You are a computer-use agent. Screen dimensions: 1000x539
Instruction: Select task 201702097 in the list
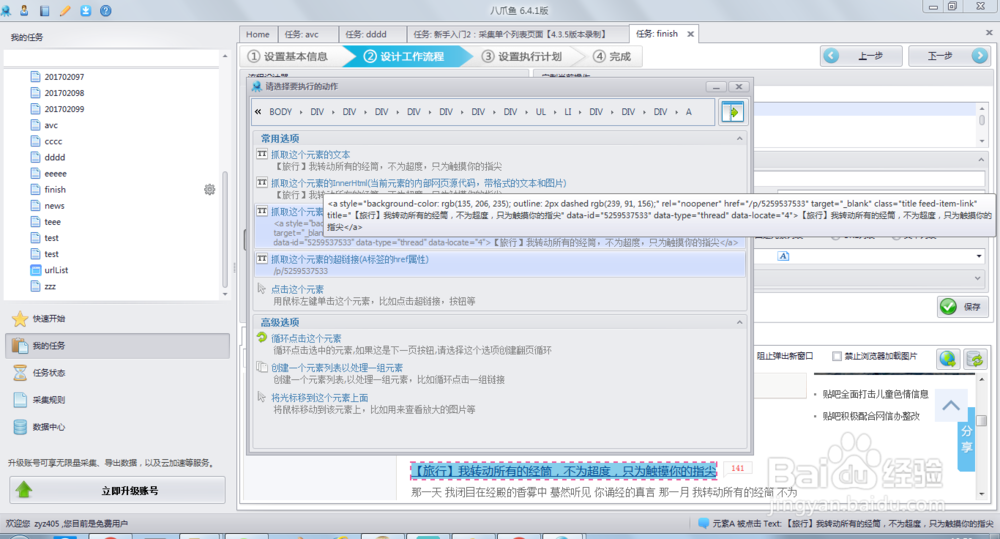64,77
